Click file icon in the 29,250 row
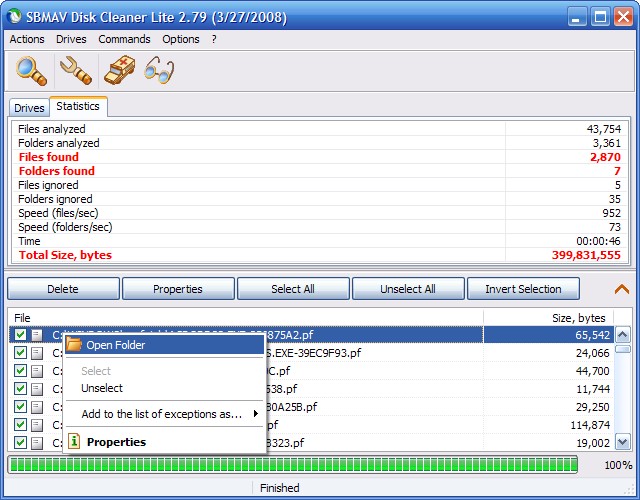 37,407
